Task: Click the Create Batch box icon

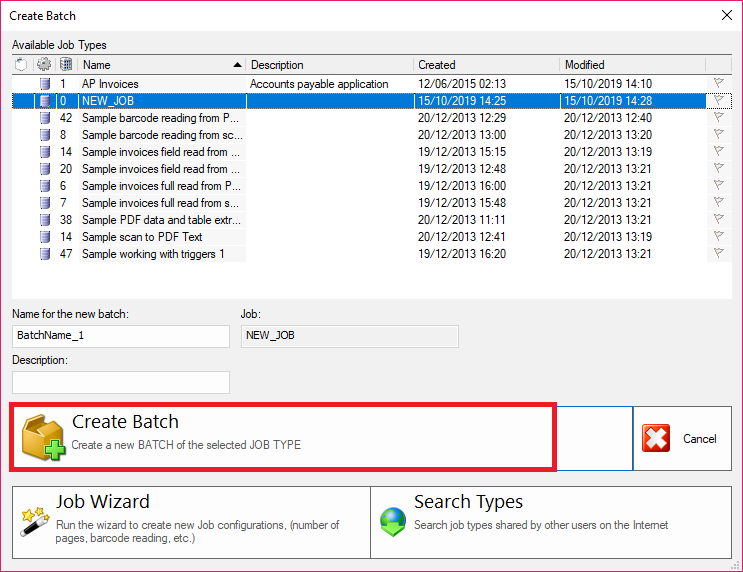Action: (x=43, y=439)
